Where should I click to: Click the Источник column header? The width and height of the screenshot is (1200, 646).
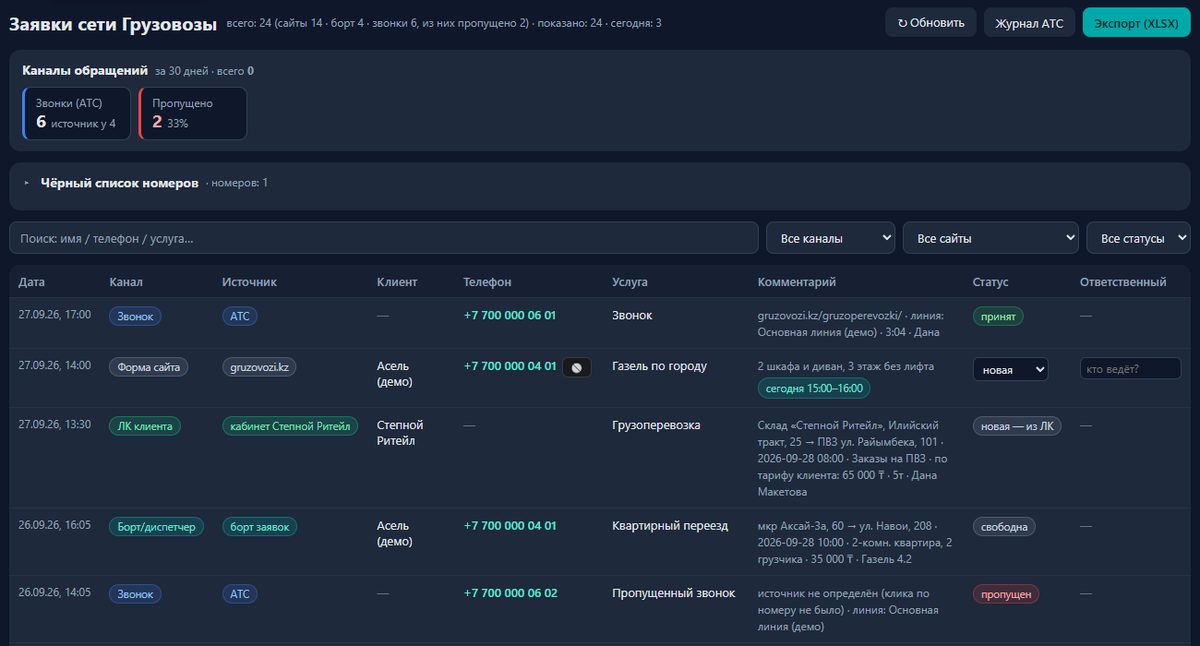tap(249, 282)
